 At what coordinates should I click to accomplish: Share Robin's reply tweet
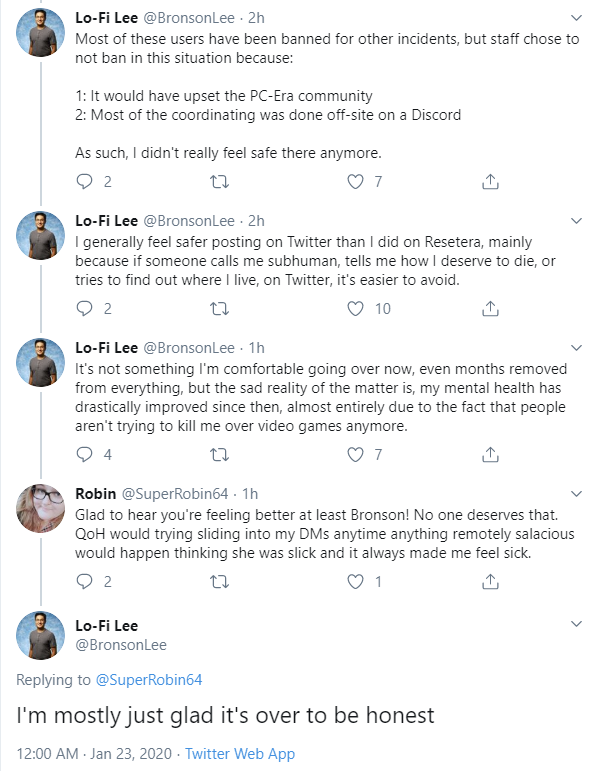(490, 581)
